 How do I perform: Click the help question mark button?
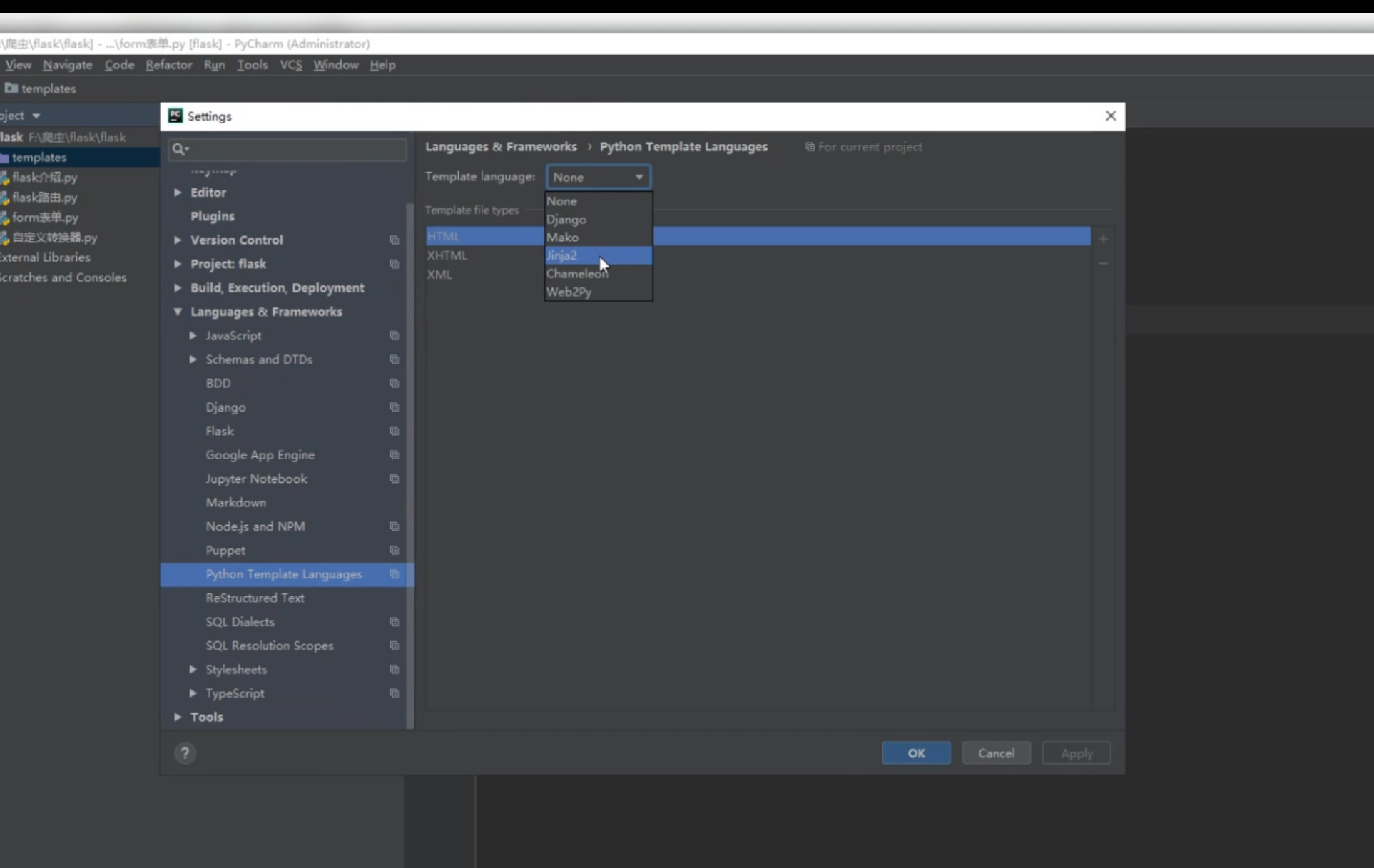coord(185,753)
